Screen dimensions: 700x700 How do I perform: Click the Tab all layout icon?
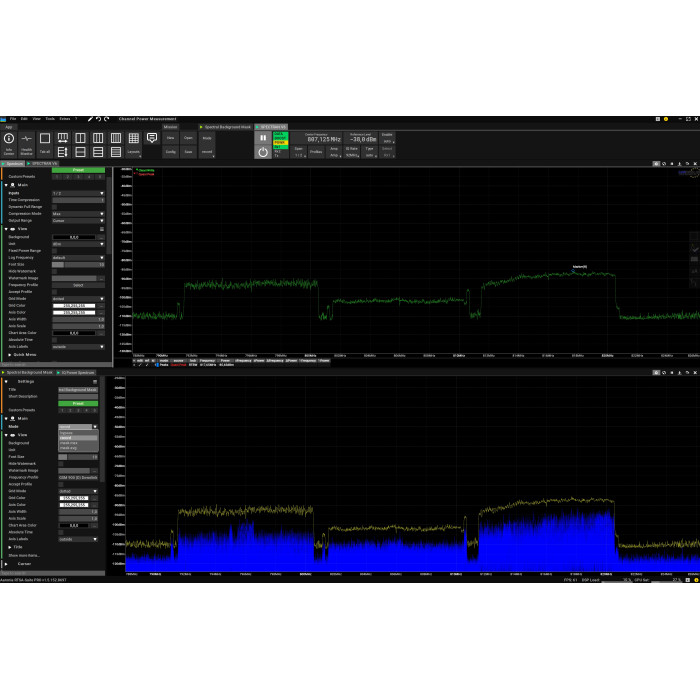click(45, 142)
